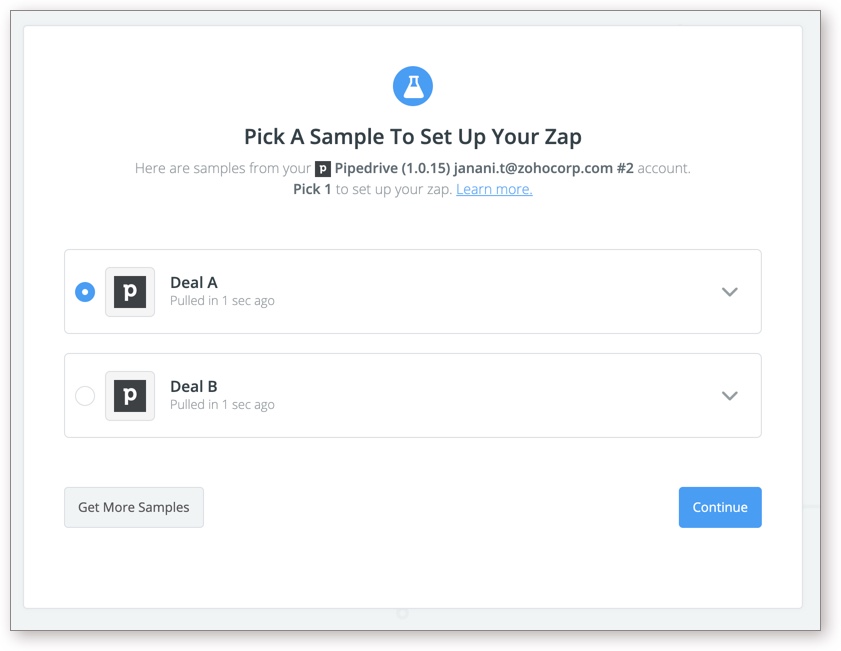Screen dimensions: 841x651
Task: Click the Deal B title text
Action: pos(194,387)
